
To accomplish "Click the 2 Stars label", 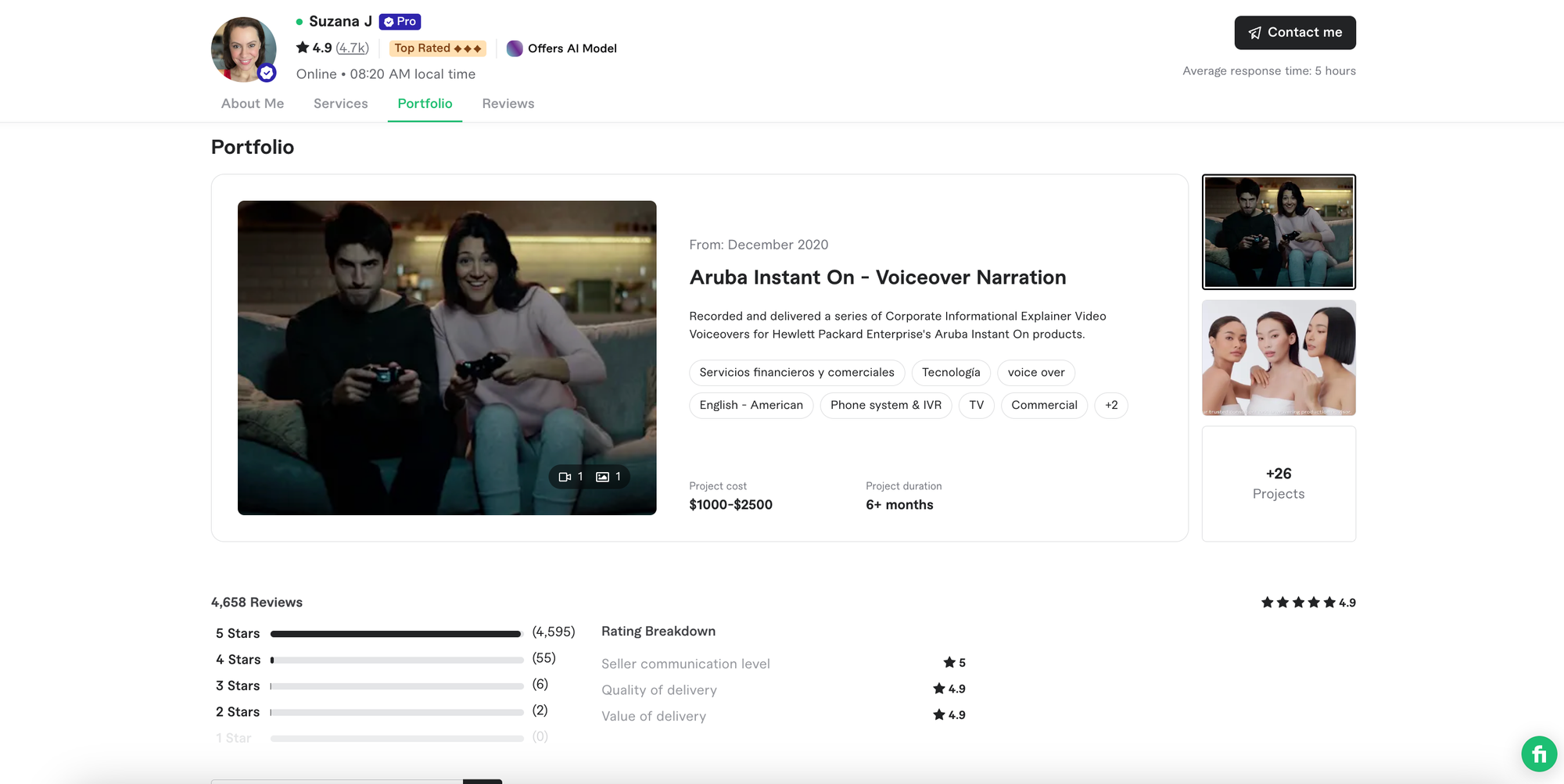I will point(238,713).
